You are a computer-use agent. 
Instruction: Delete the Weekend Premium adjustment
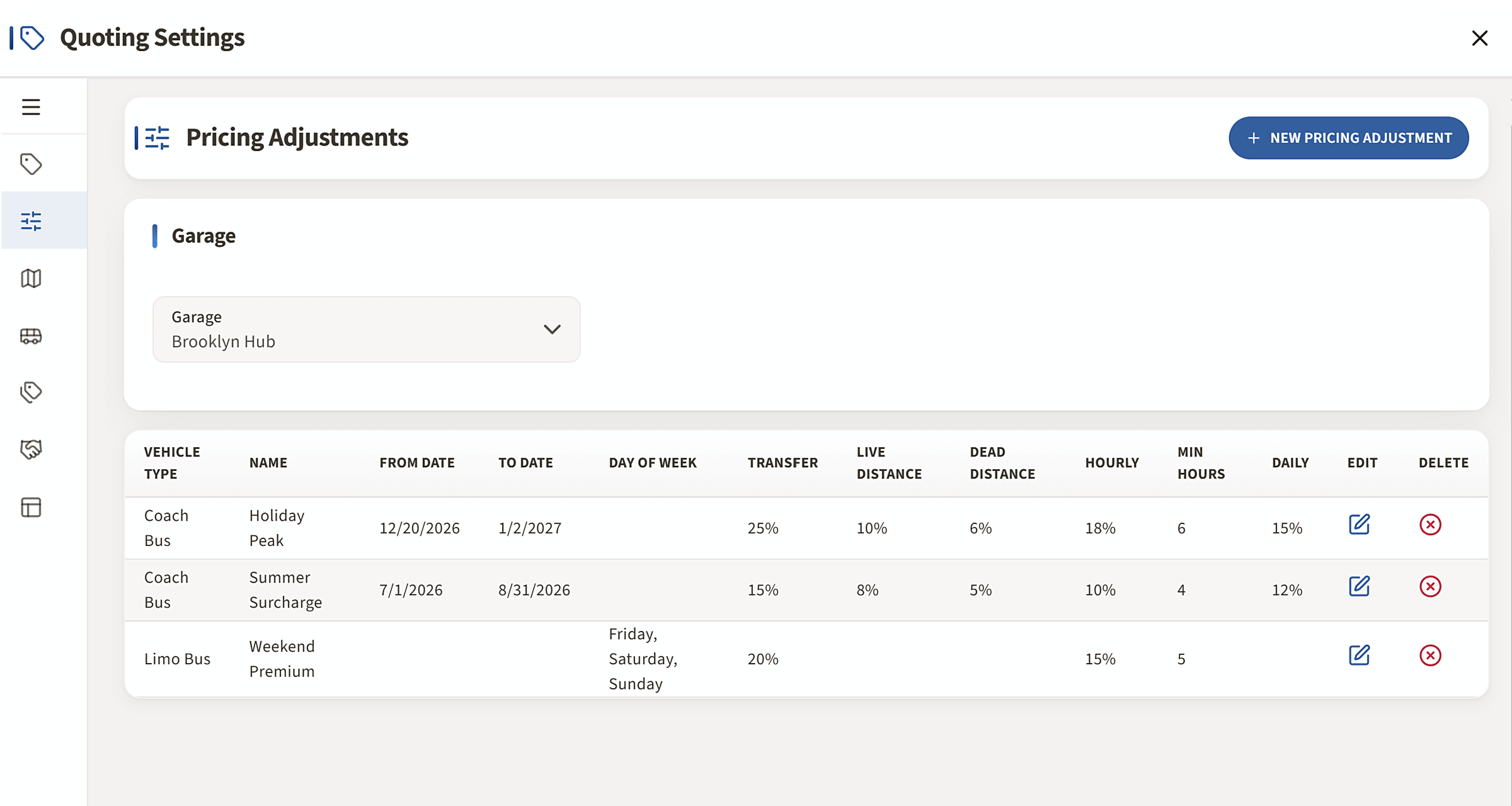(x=1430, y=656)
